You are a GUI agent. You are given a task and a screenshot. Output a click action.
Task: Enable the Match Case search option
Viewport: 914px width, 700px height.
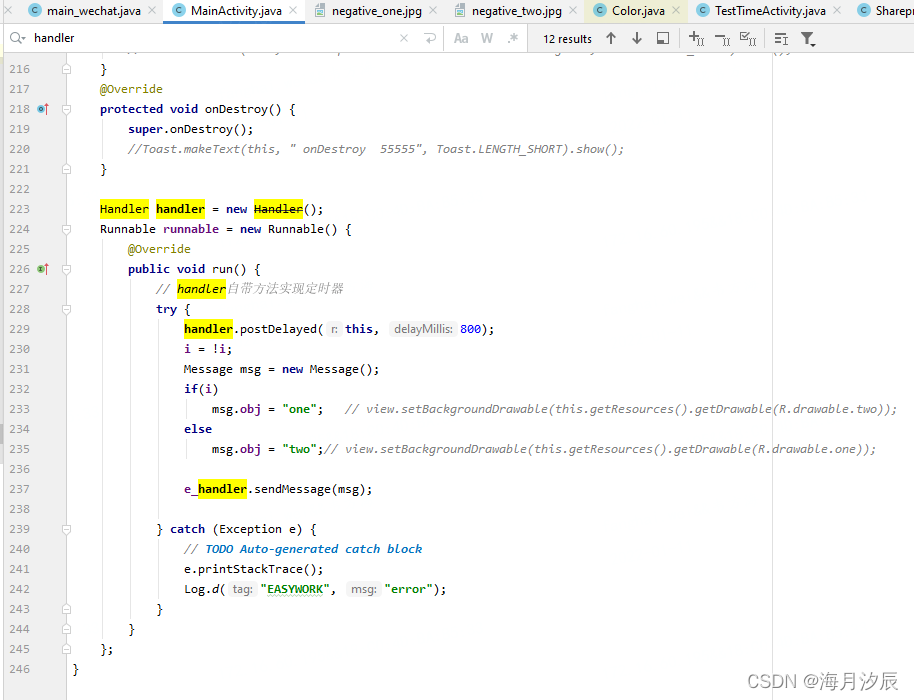[461, 38]
